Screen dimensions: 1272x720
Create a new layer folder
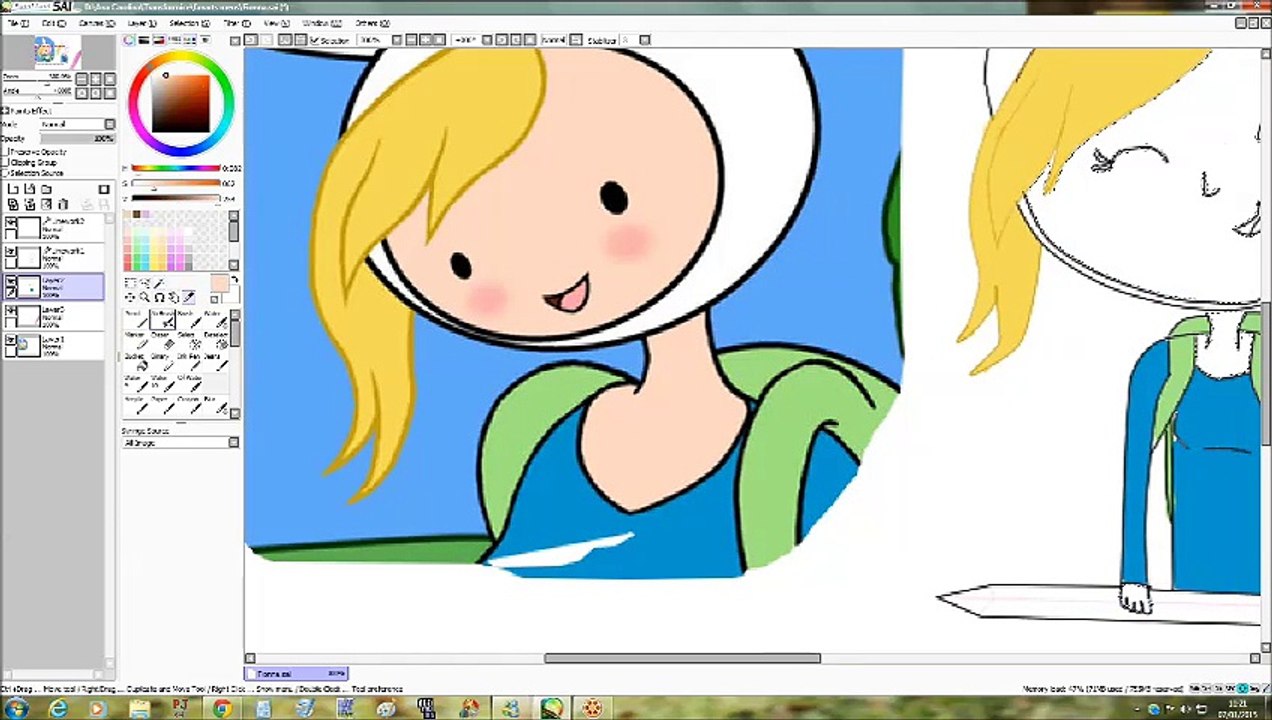[45, 189]
